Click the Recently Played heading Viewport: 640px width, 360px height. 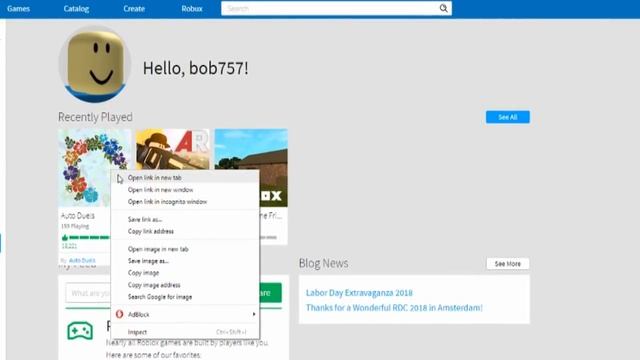click(95, 117)
